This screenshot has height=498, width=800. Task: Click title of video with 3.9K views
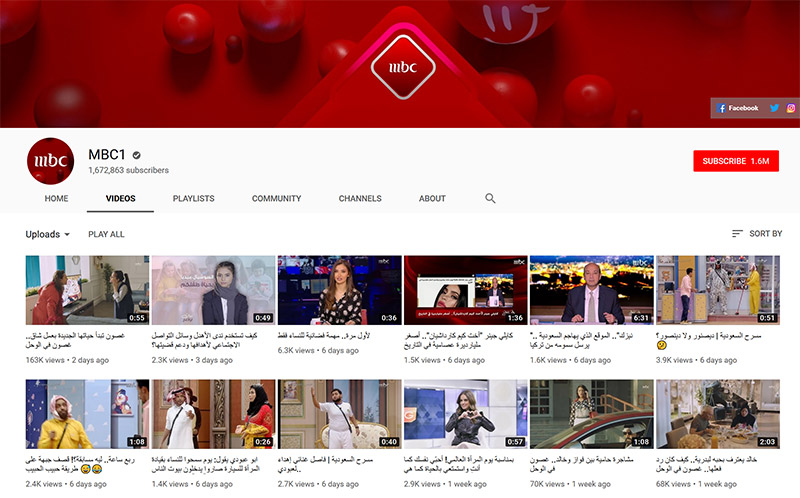(708, 340)
